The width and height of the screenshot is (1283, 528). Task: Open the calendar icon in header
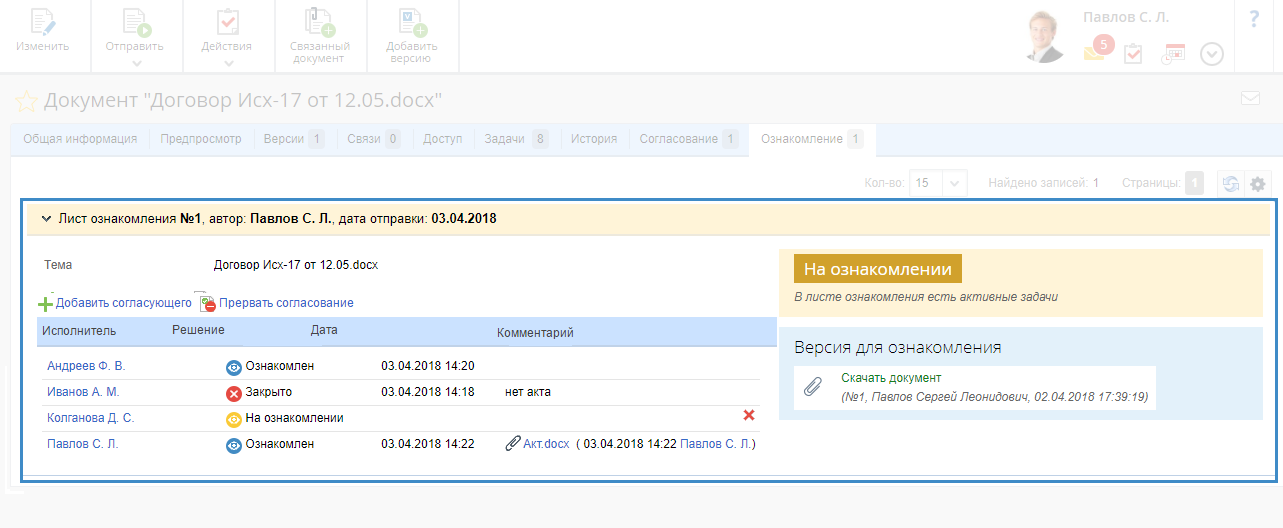(1172, 53)
